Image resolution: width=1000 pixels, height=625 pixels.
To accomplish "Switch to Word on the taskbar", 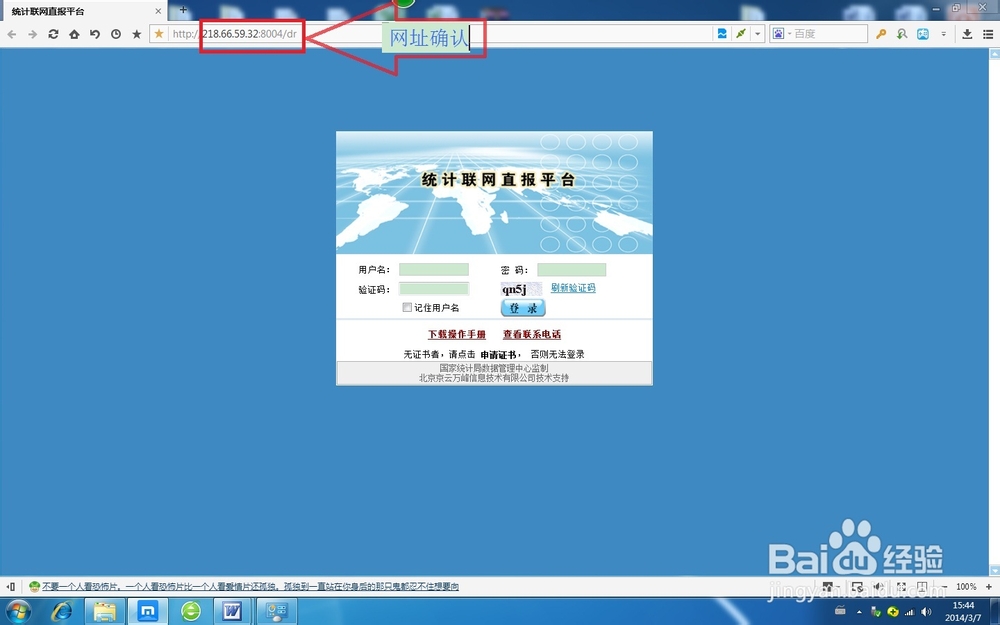I will click(232, 612).
